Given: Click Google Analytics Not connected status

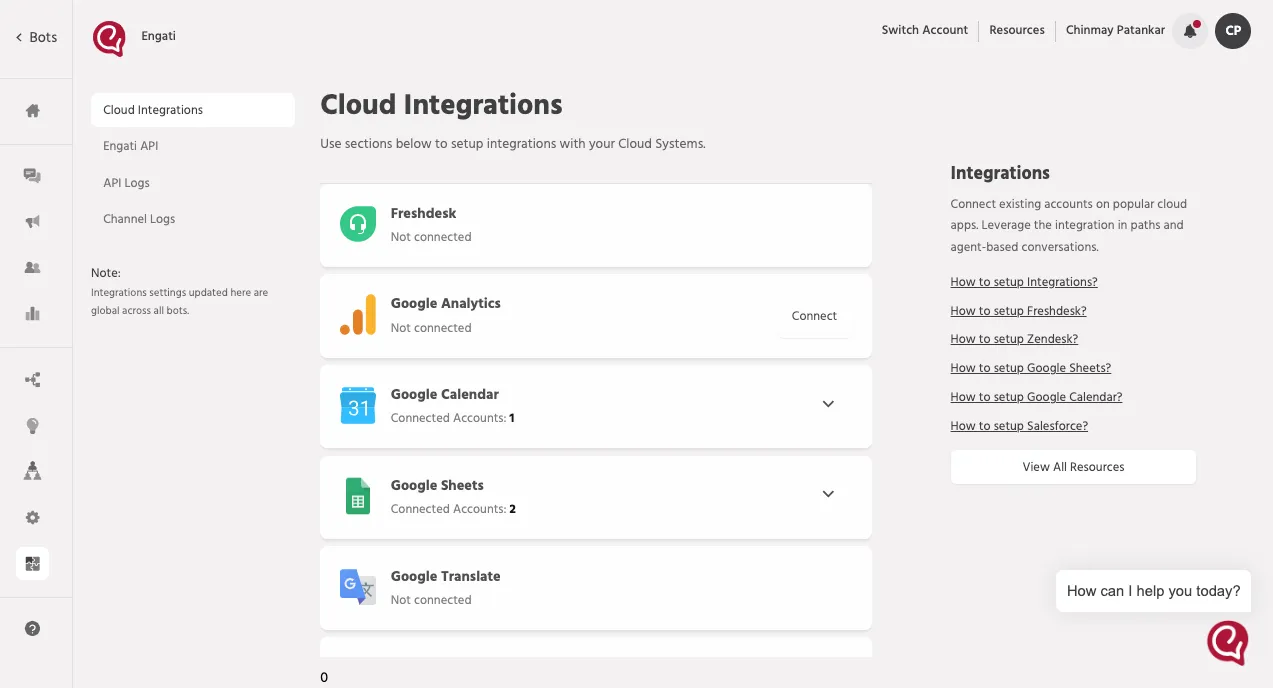Looking at the screenshot, I should 431,328.
